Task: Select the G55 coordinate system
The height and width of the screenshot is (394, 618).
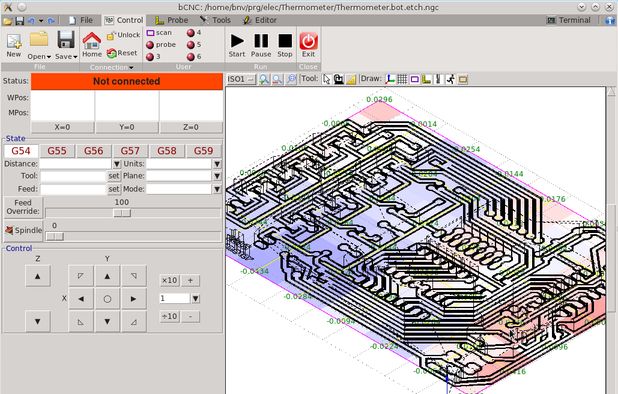Action: pos(57,151)
